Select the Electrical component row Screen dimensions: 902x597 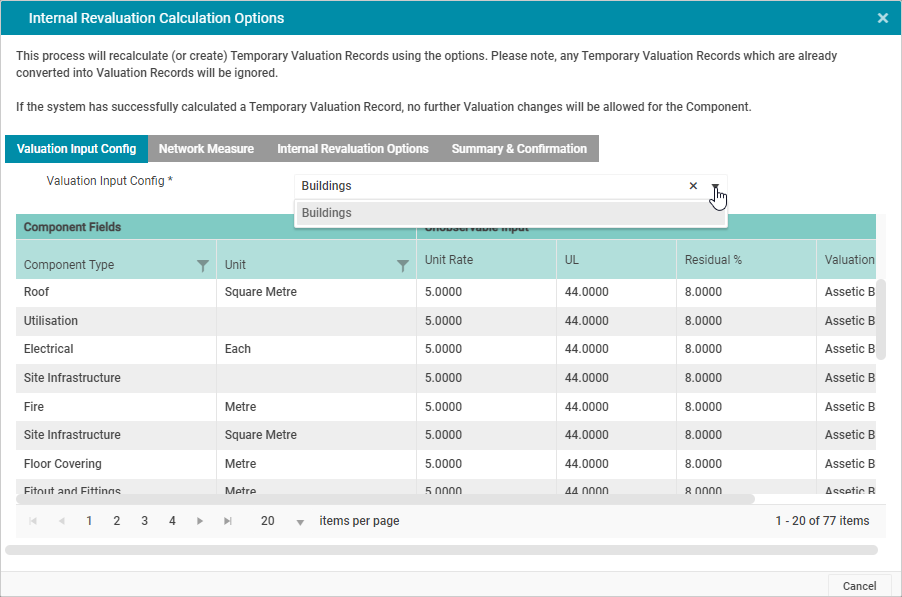click(446, 349)
